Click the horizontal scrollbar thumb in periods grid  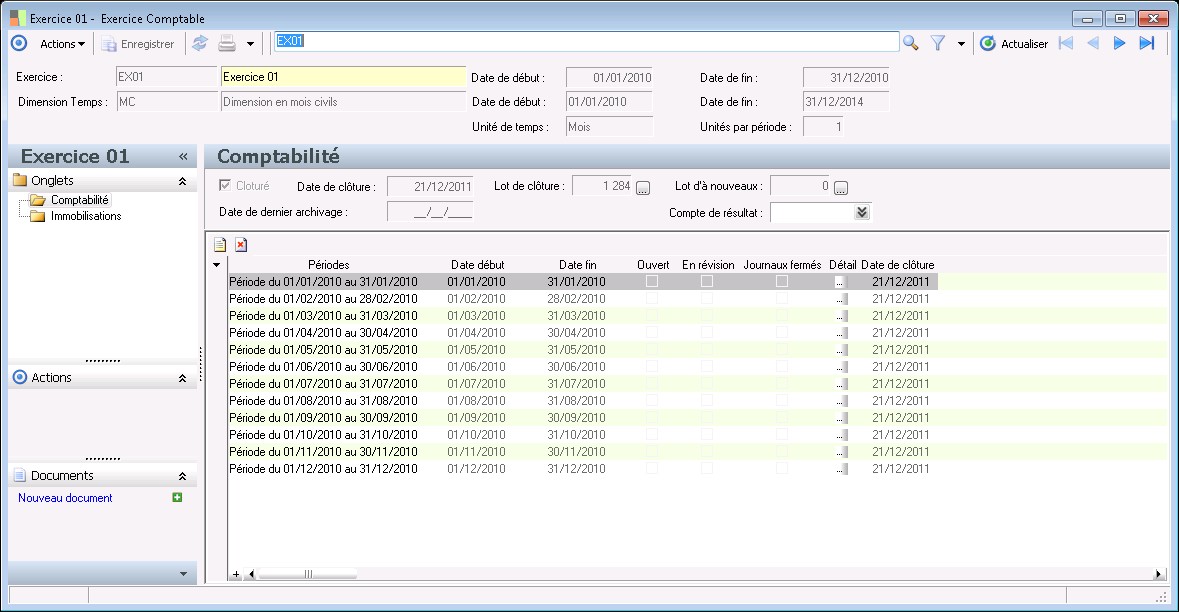click(310, 574)
